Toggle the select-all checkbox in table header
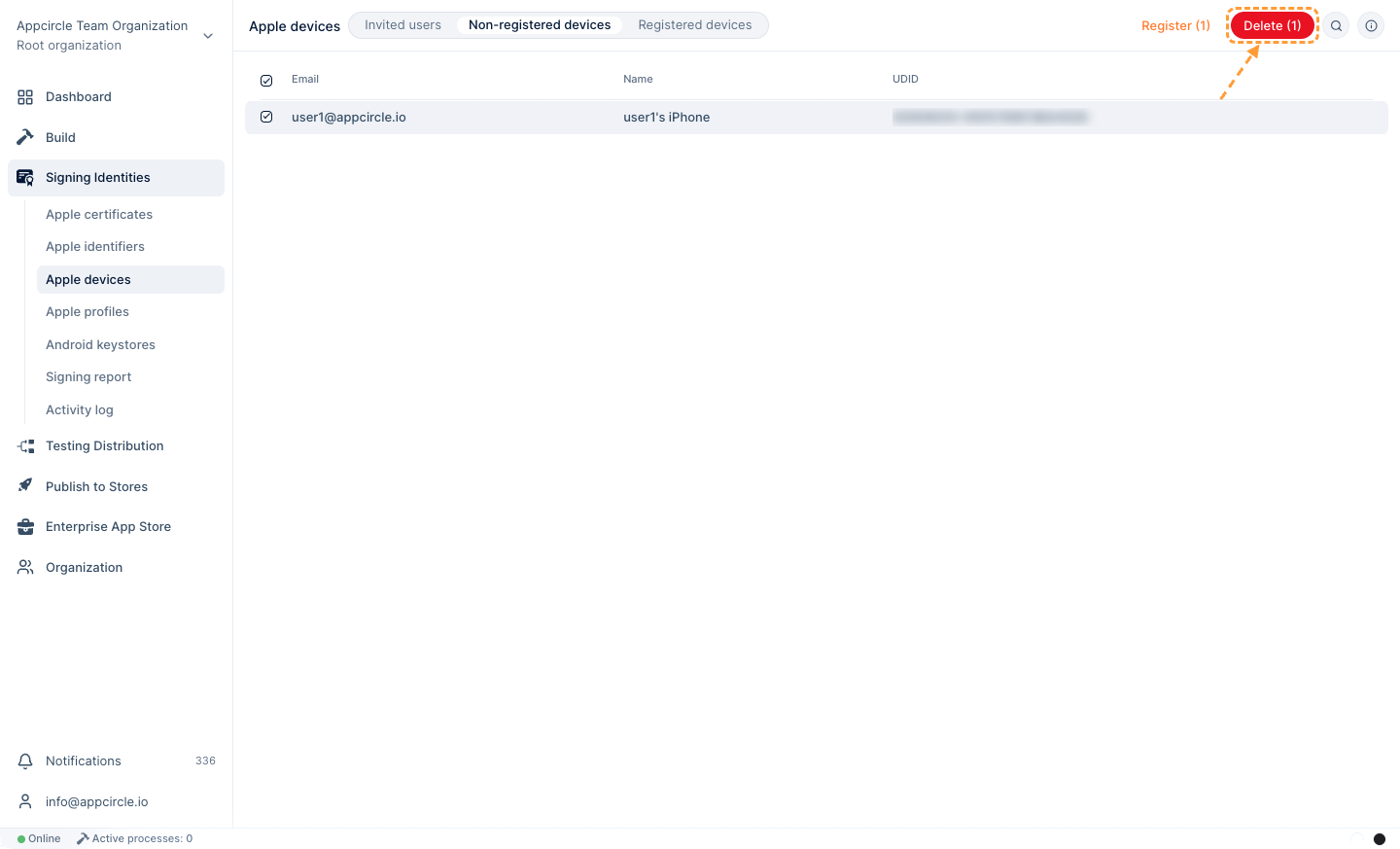The height and width of the screenshot is (849, 1400). (266, 81)
